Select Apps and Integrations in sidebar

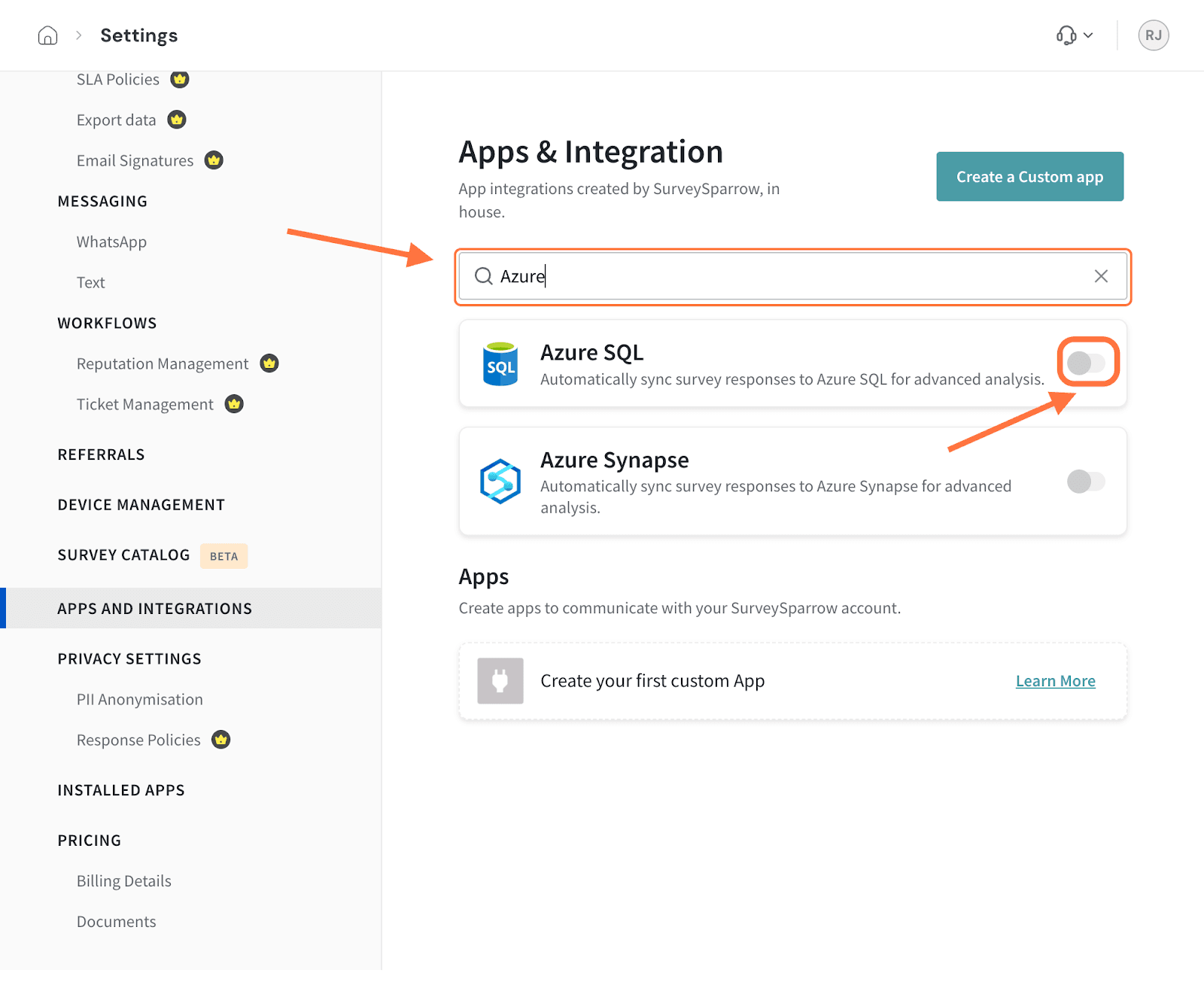click(x=155, y=609)
